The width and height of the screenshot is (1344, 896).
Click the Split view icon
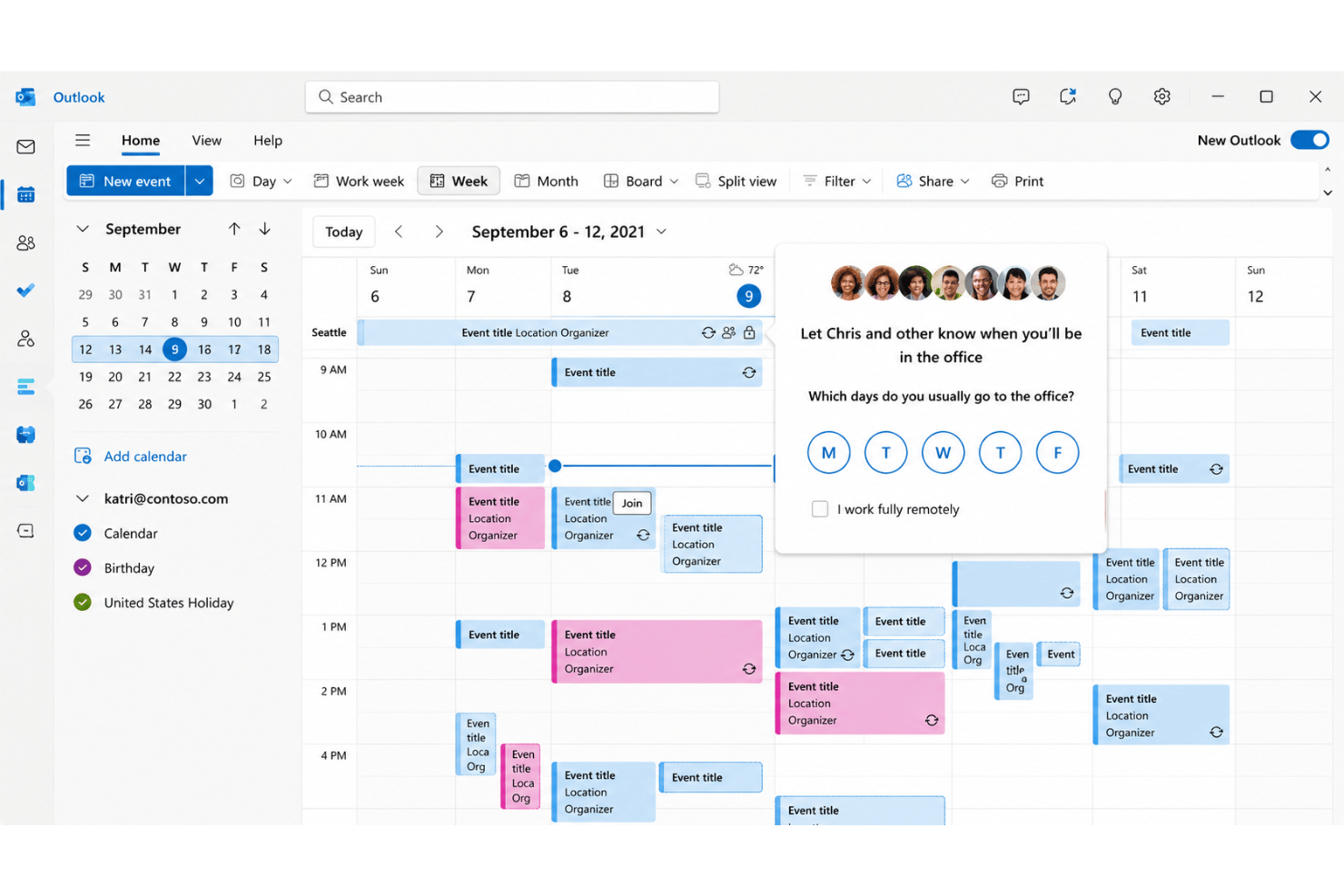[703, 181]
